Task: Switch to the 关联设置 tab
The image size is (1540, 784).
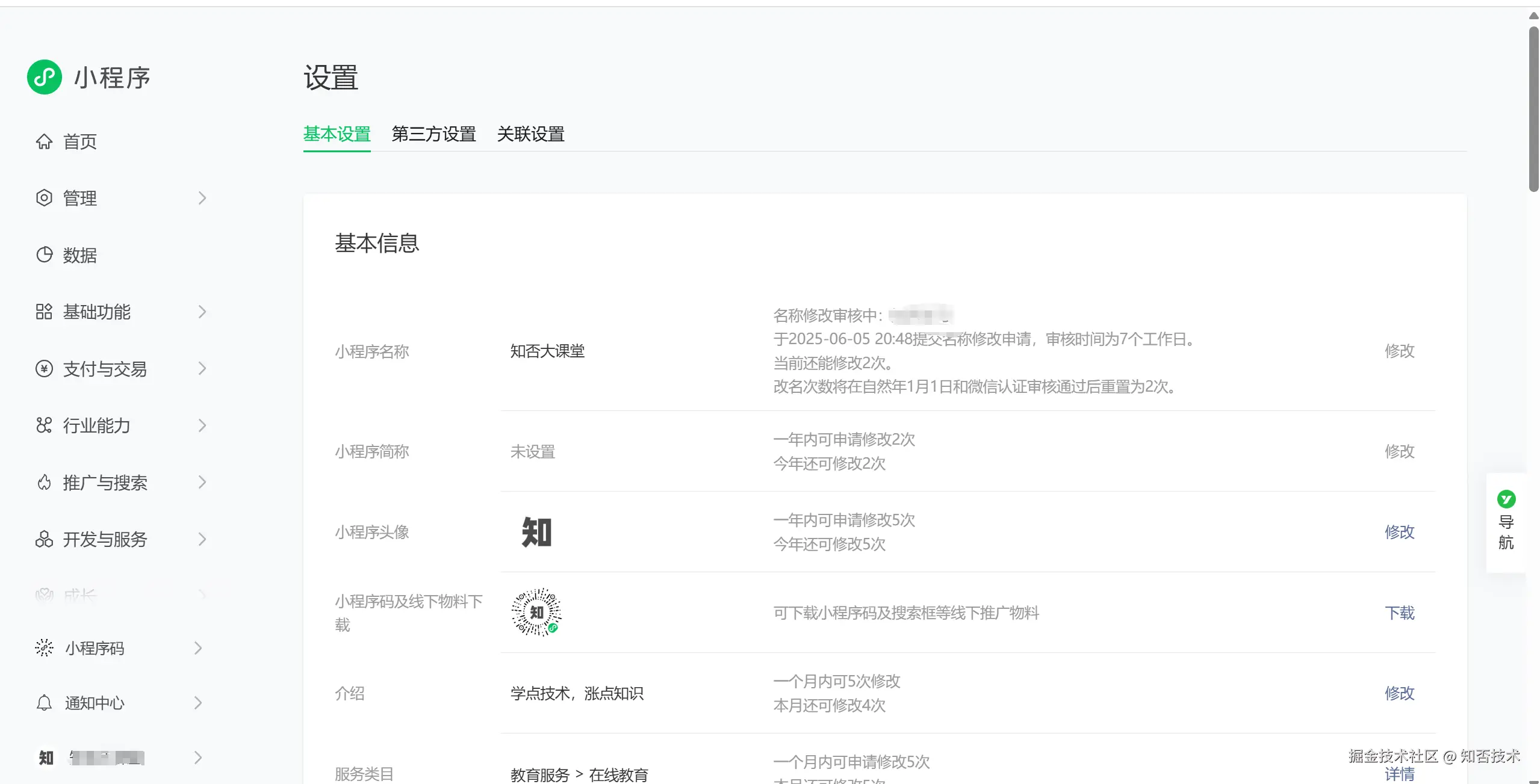Action: click(530, 134)
